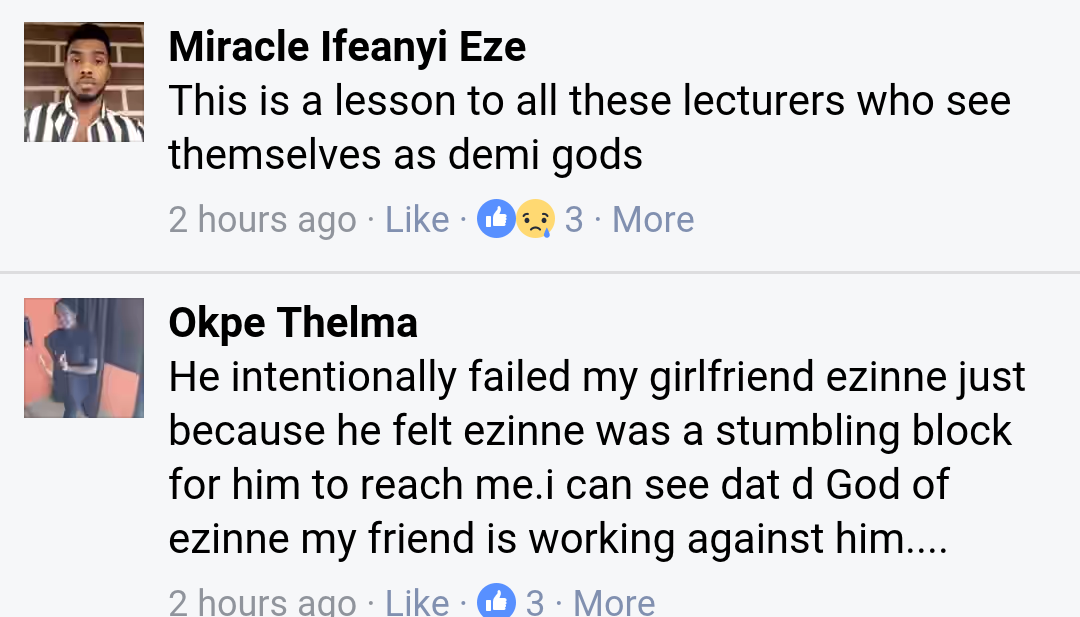This screenshot has width=1080, height=617.
Task: Click the last line 'ezinne my friend is working against him'
Action: pos(557,539)
